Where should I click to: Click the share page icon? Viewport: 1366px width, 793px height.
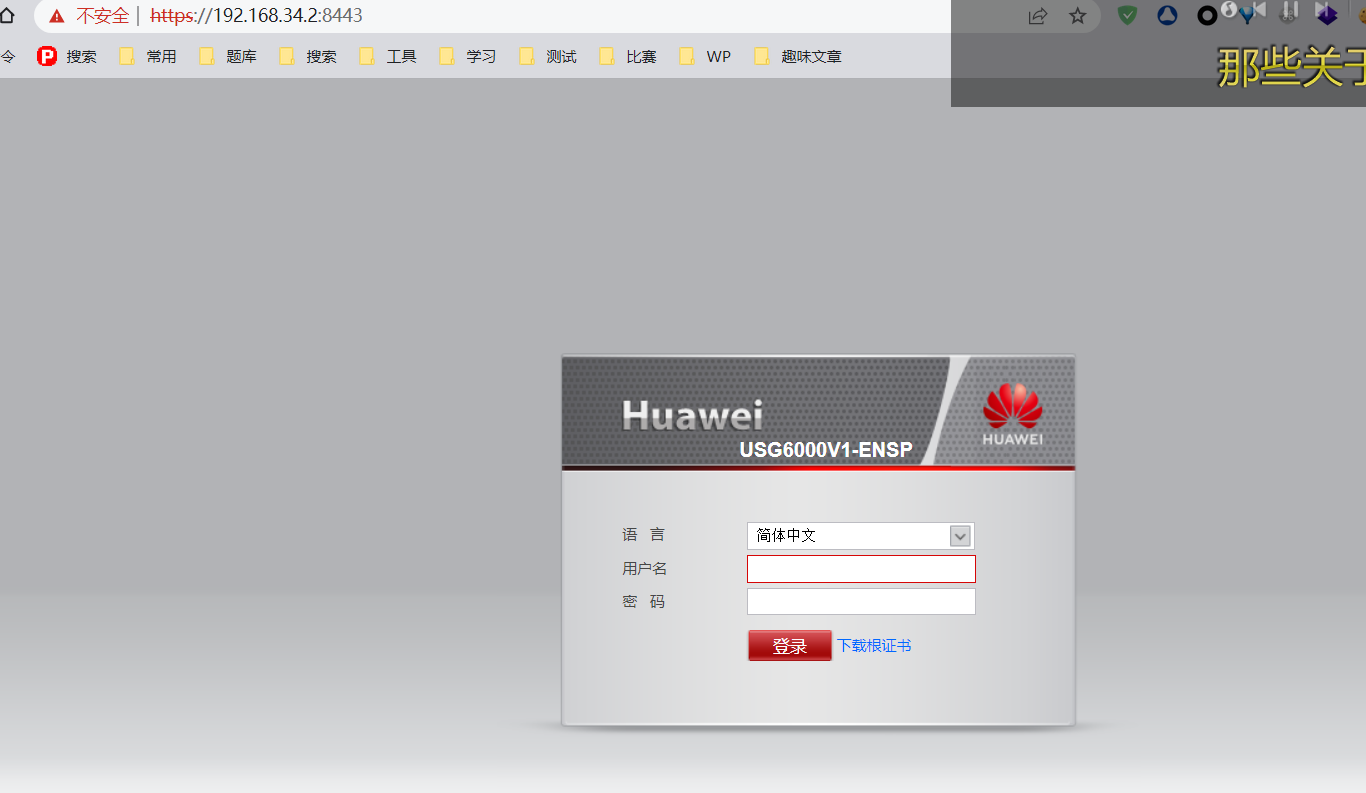coord(1038,16)
